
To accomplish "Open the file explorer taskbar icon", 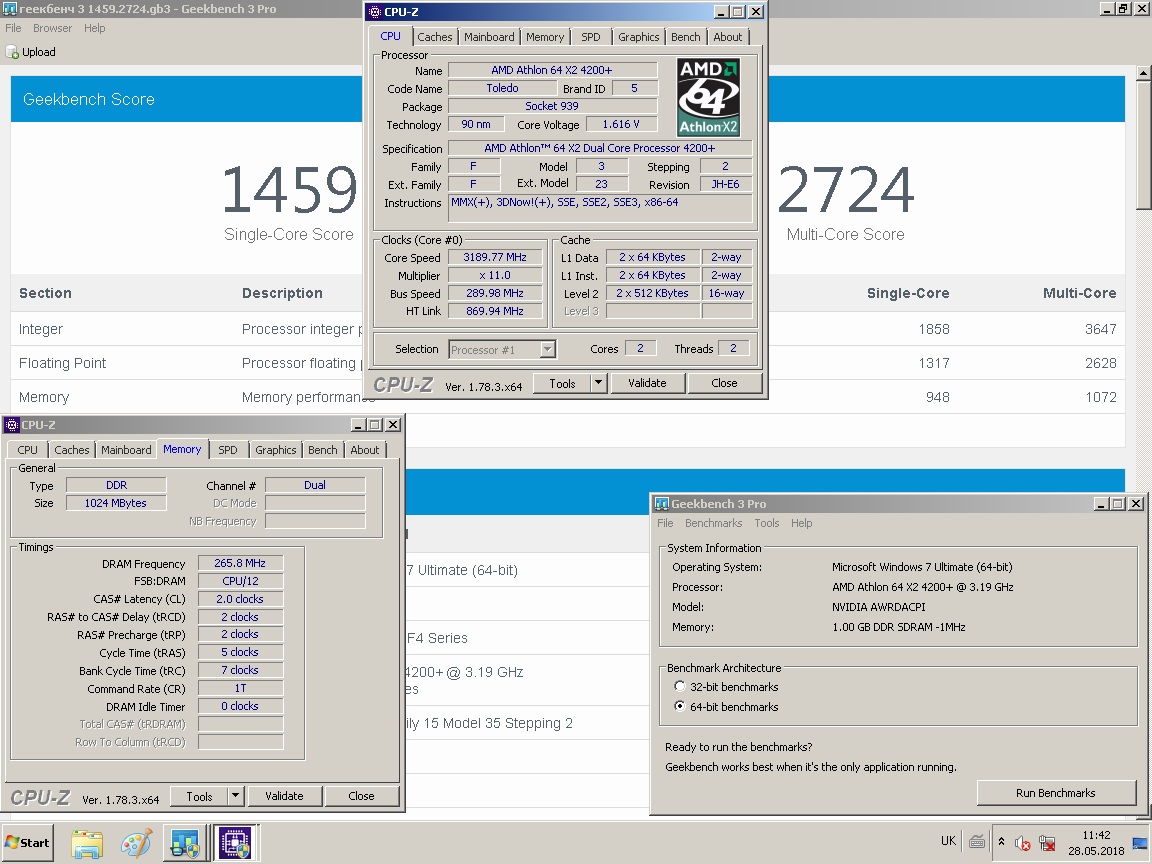I will [87, 843].
